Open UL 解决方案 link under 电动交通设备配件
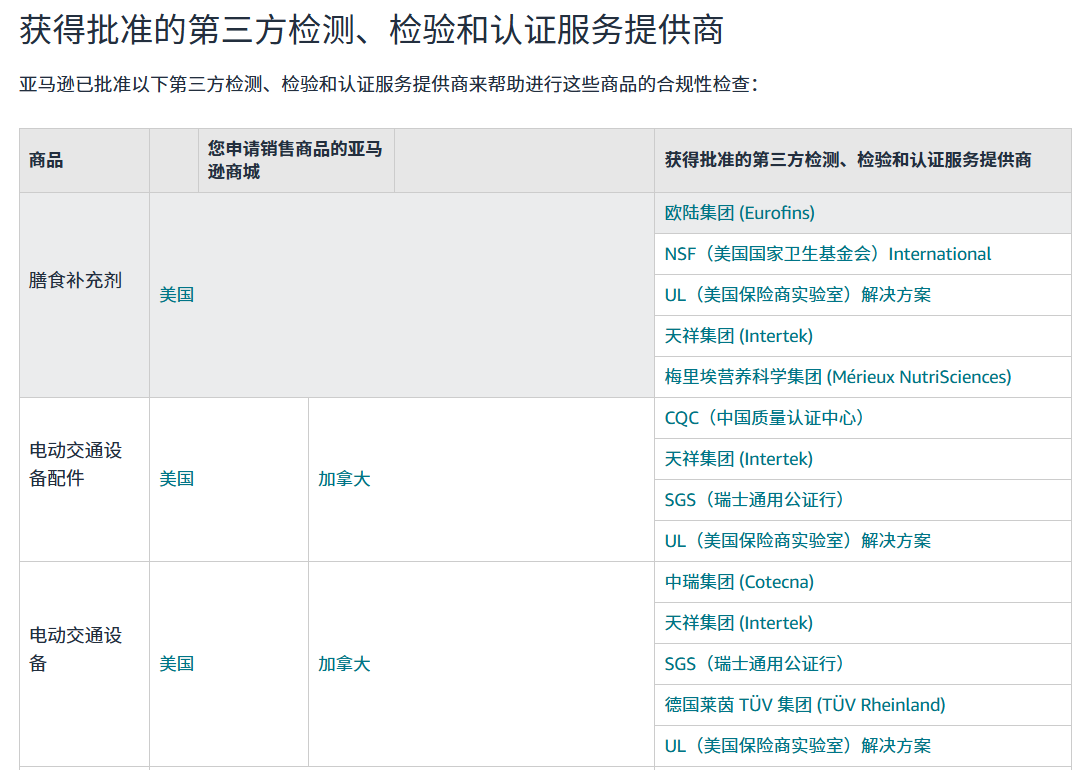 pyautogui.click(x=797, y=541)
